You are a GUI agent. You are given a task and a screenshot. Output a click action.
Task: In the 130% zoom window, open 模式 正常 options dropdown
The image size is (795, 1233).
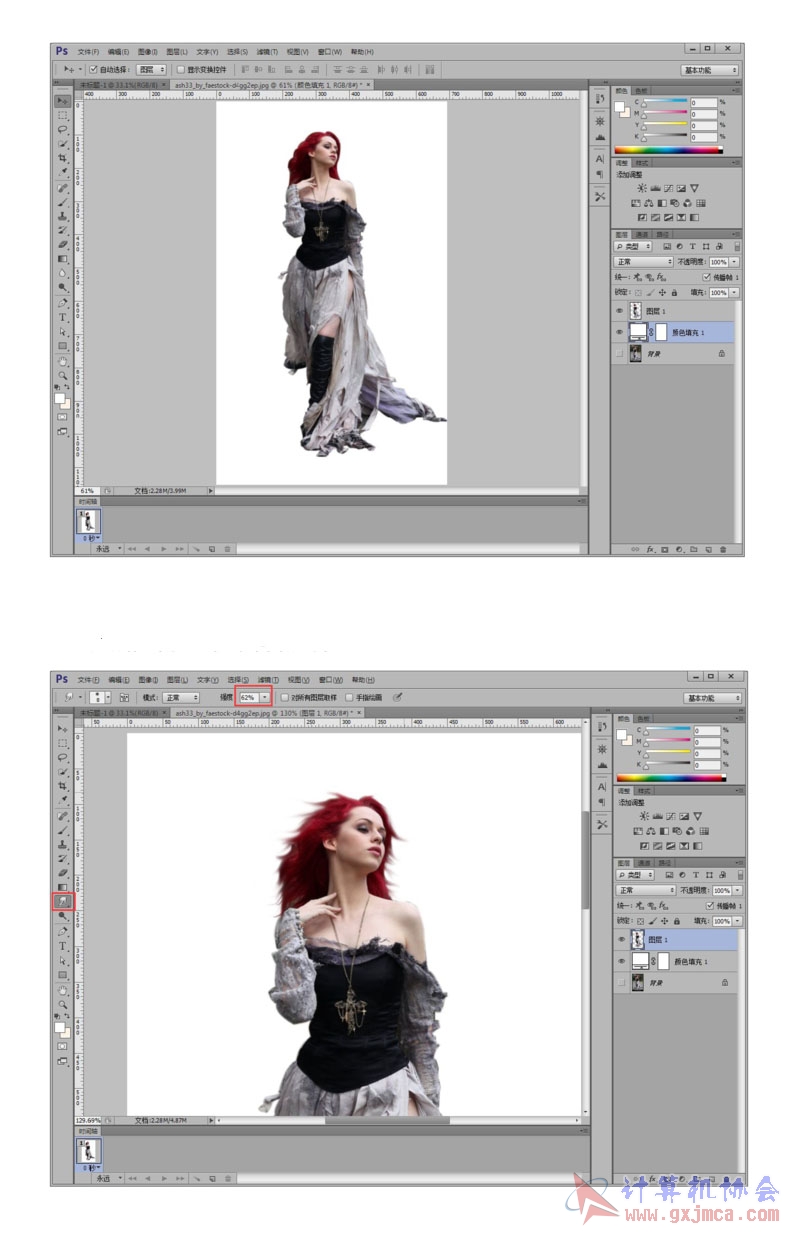182,697
